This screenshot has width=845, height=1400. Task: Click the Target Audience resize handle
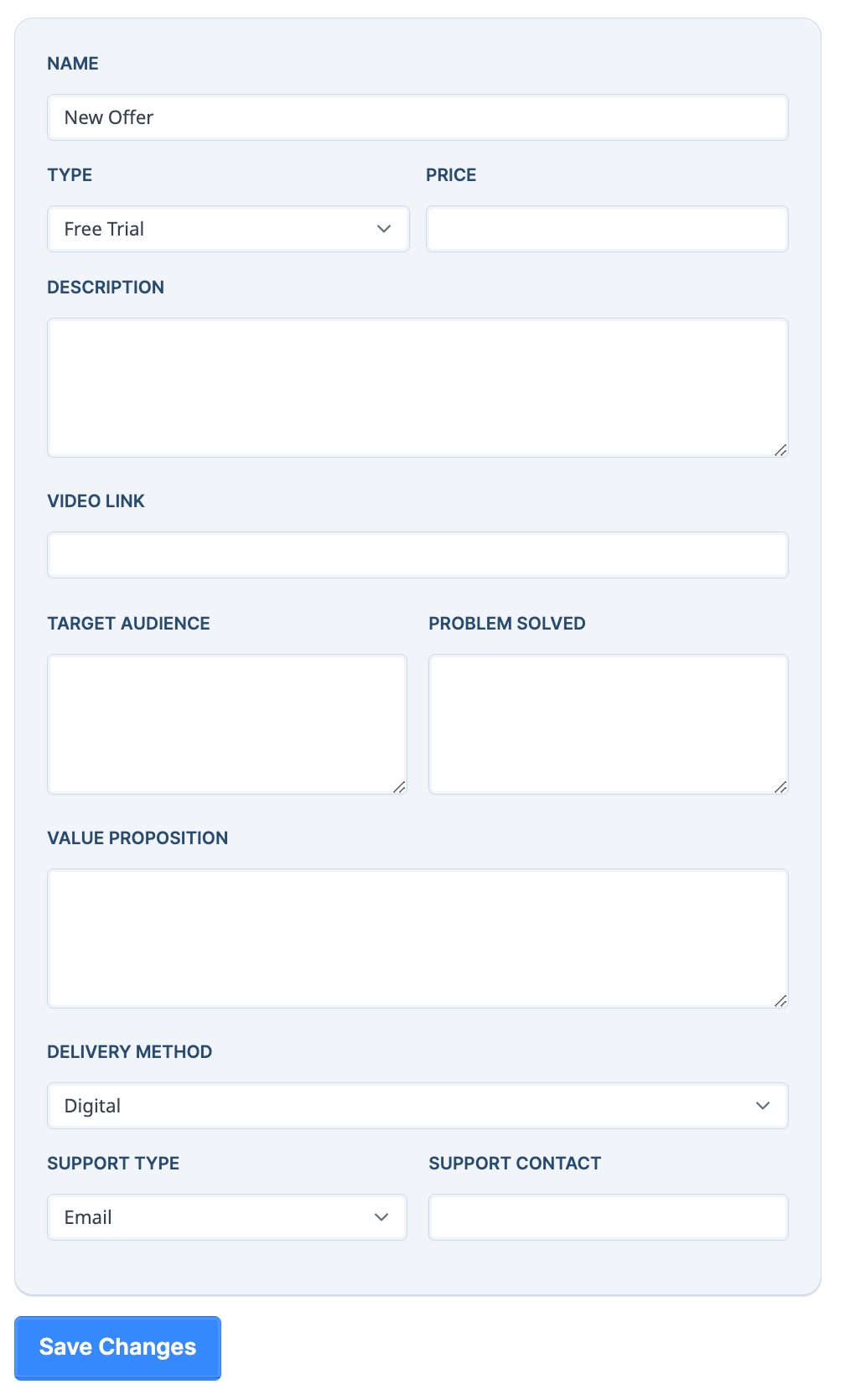tap(399, 786)
